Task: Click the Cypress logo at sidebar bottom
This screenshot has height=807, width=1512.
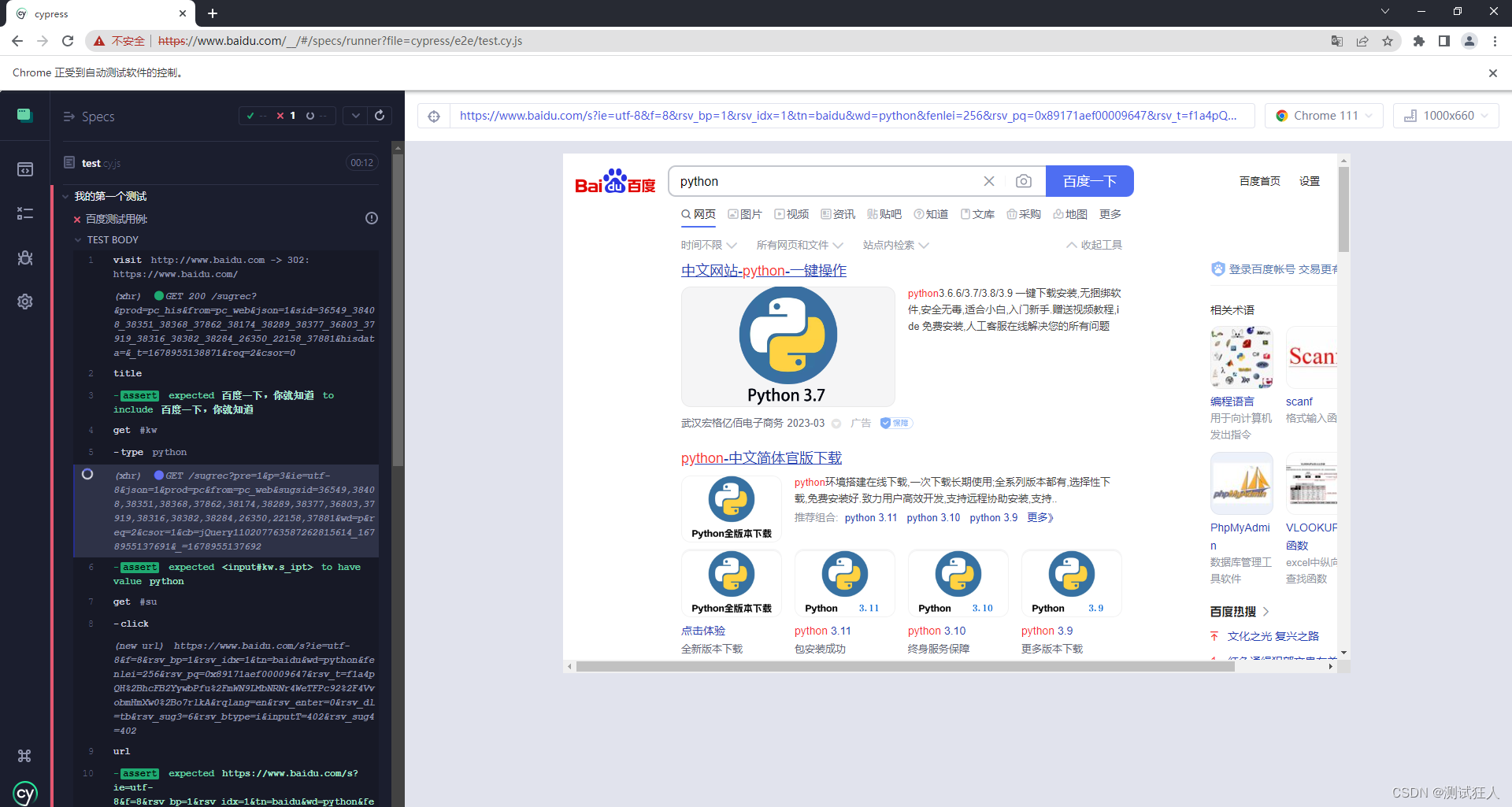Action: (x=25, y=793)
